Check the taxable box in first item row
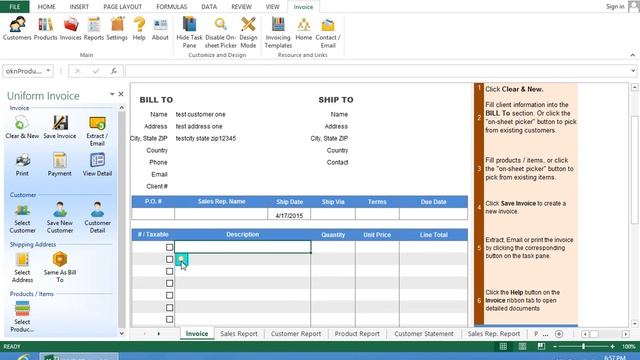Viewport: 640px width, 360px height. coord(169,247)
